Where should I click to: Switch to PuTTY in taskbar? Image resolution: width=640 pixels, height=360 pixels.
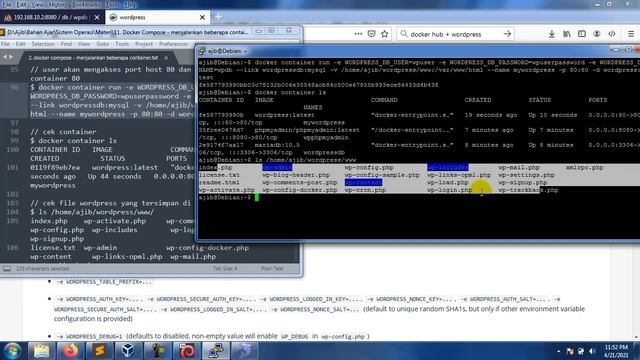(216, 351)
